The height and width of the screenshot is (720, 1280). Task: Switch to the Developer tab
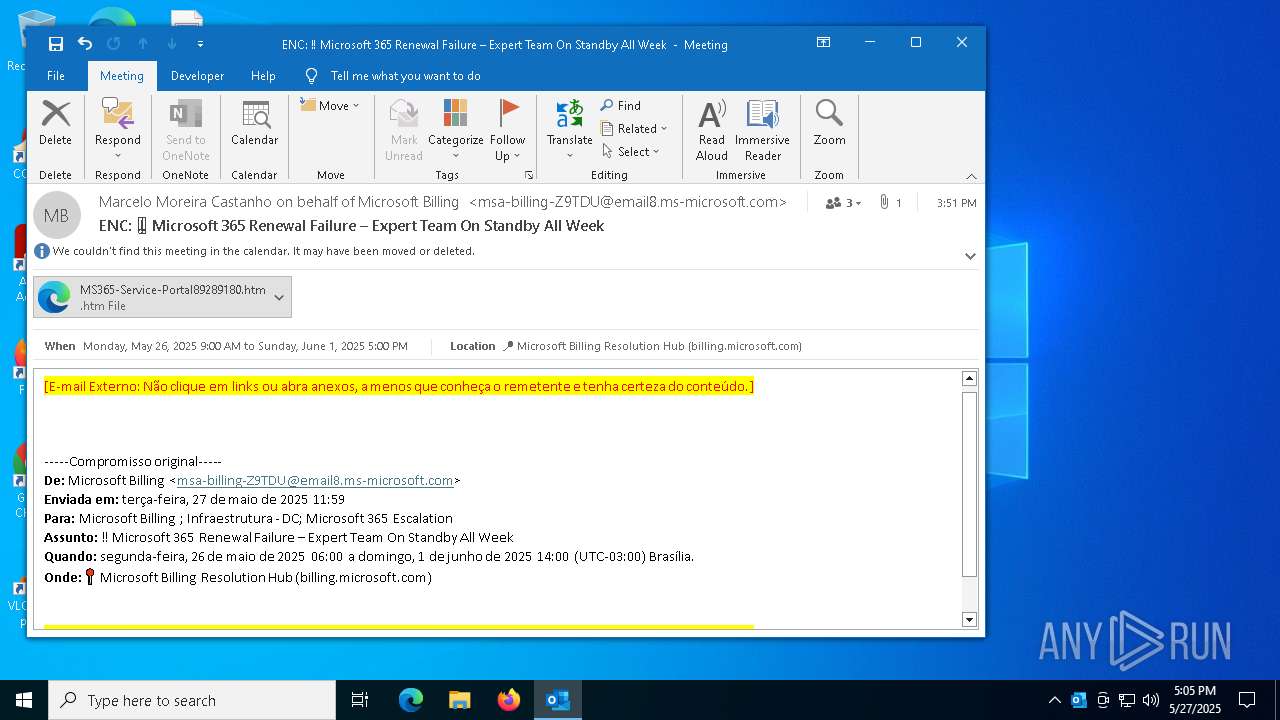point(197,76)
